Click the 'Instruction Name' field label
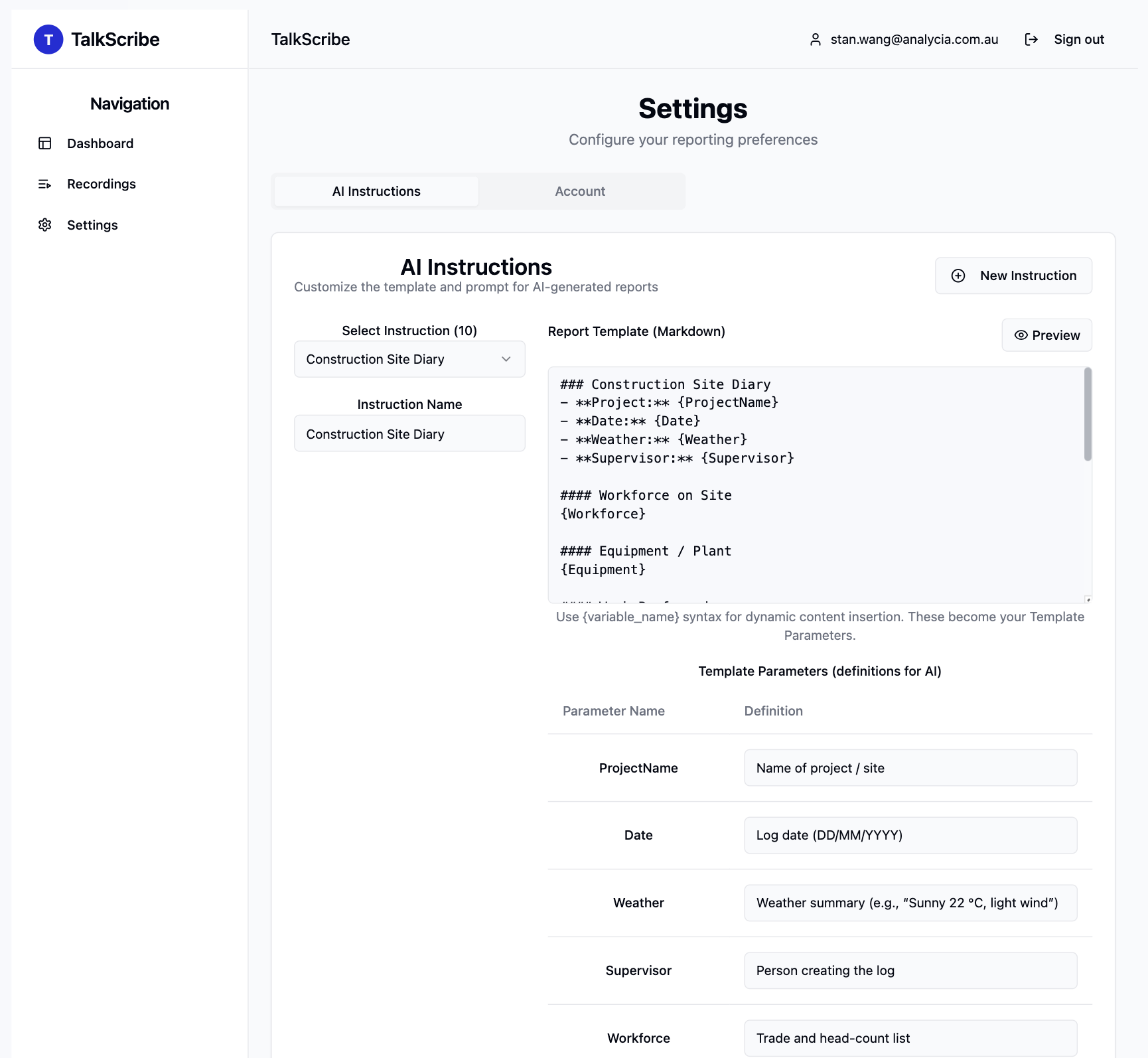 click(409, 404)
